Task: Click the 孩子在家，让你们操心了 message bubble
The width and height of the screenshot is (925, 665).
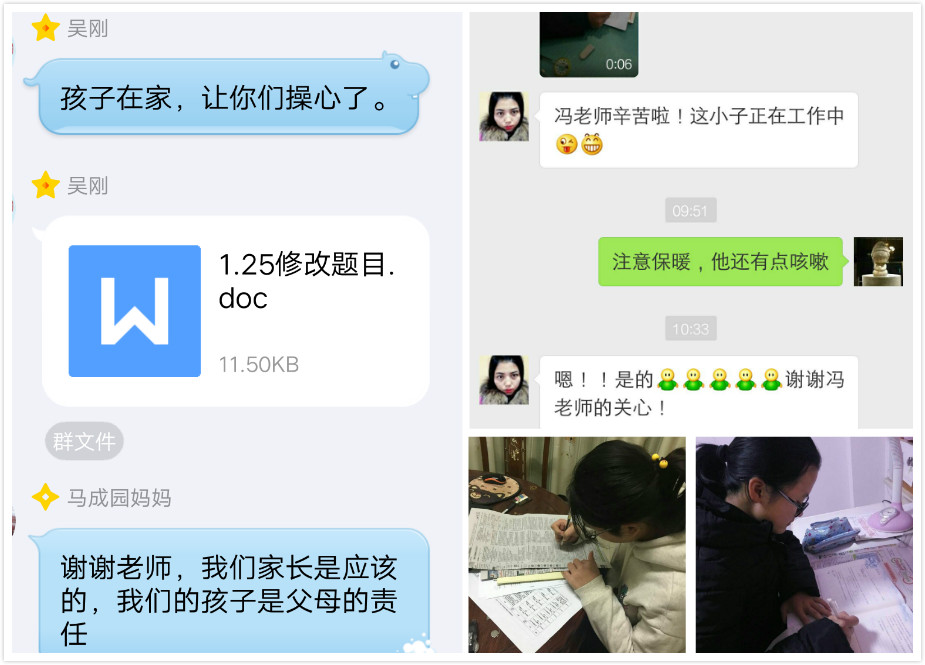Action: coord(227,96)
